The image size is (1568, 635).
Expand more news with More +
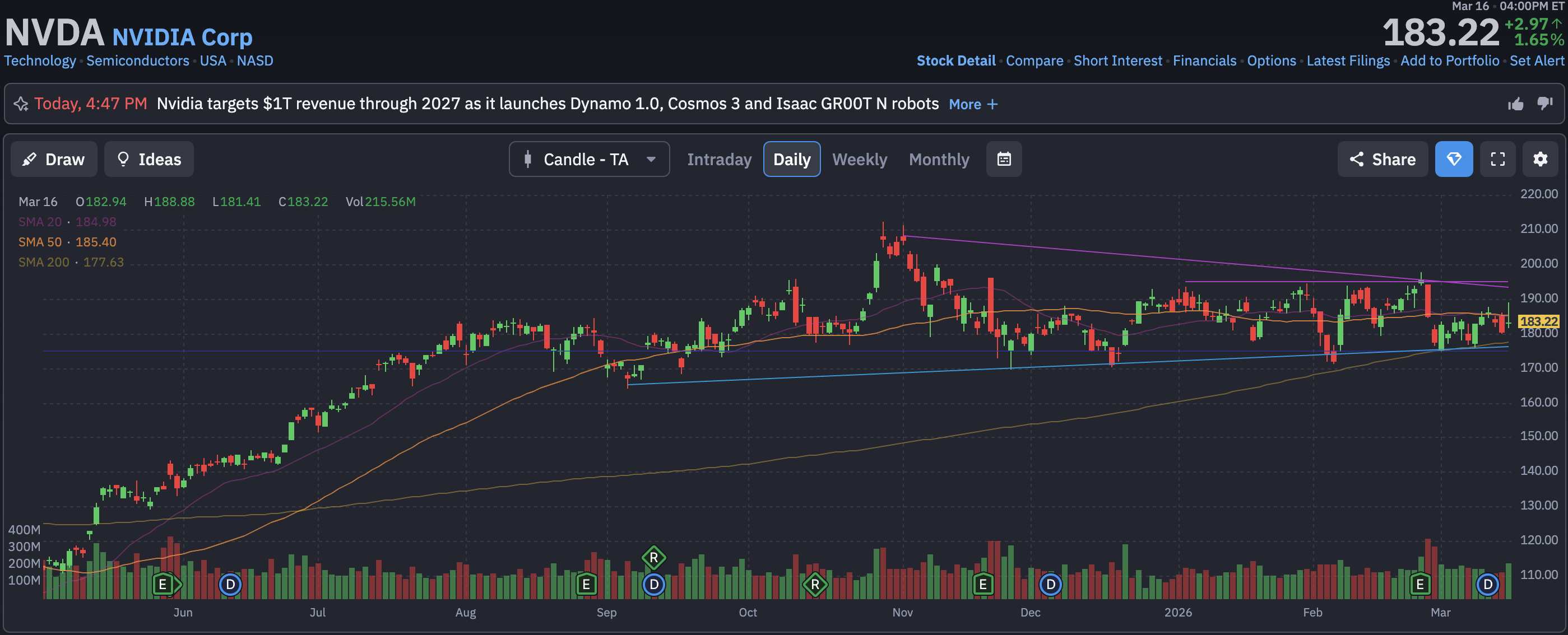[x=973, y=104]
